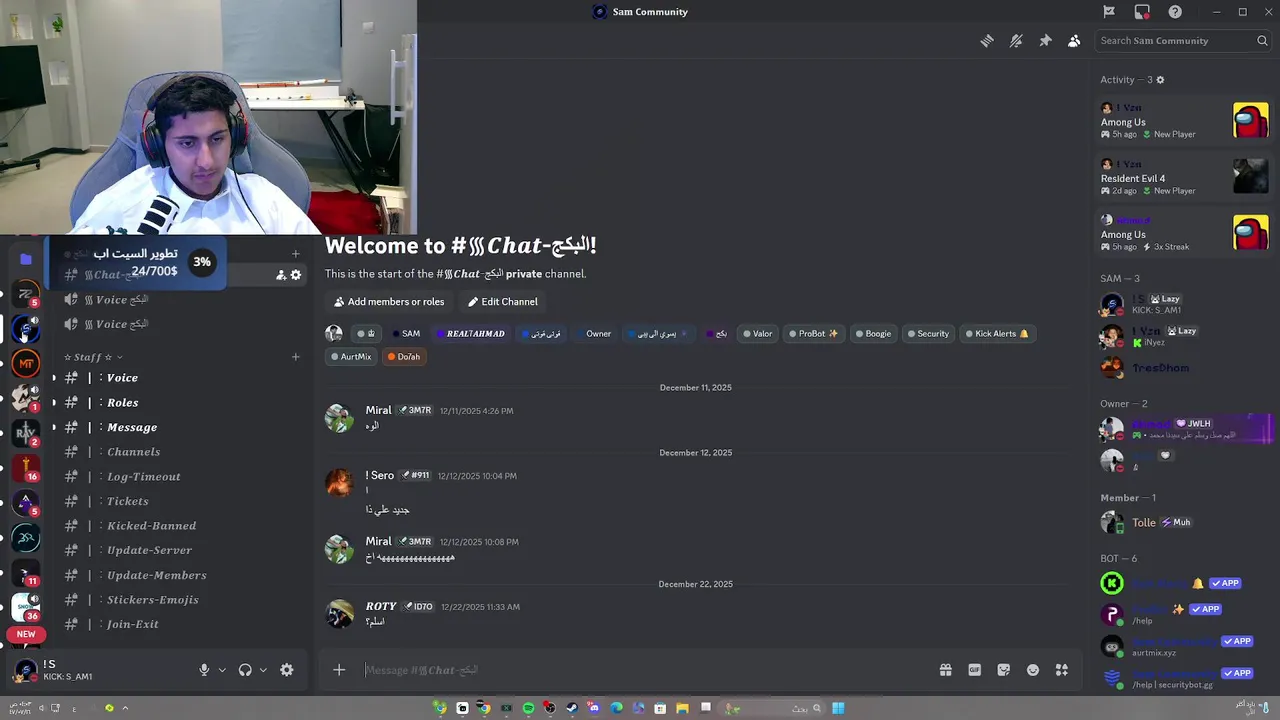
Task: Open the Channels channel
Action: point(180,452)
